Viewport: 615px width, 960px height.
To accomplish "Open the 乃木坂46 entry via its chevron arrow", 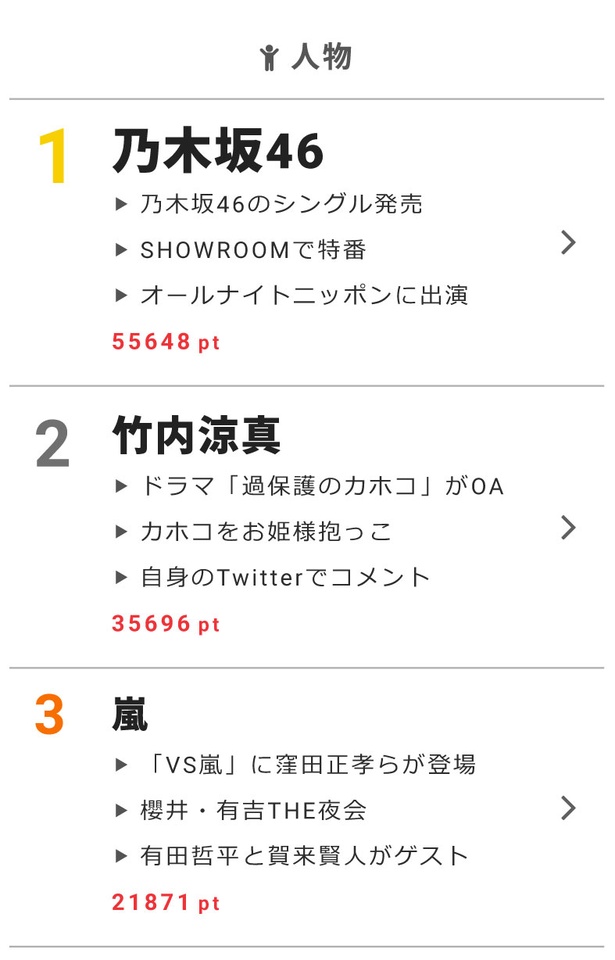I will click(568, 243).
